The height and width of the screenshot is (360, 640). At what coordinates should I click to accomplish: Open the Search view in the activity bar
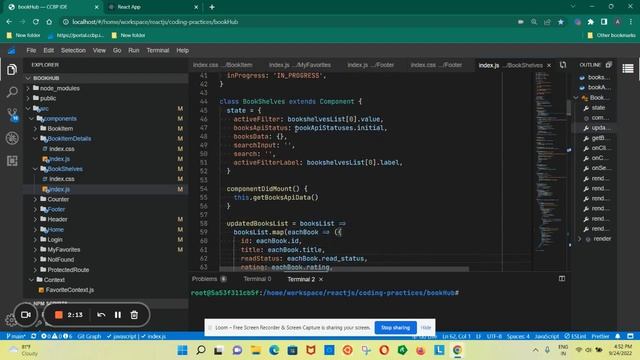(12, 92)
